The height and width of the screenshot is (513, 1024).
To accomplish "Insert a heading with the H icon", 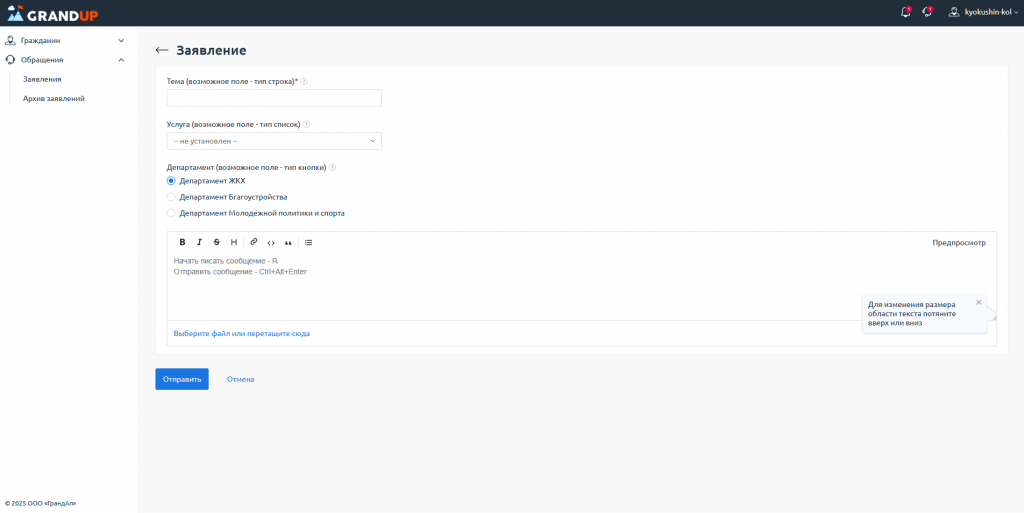I will [x=234, y=242].
